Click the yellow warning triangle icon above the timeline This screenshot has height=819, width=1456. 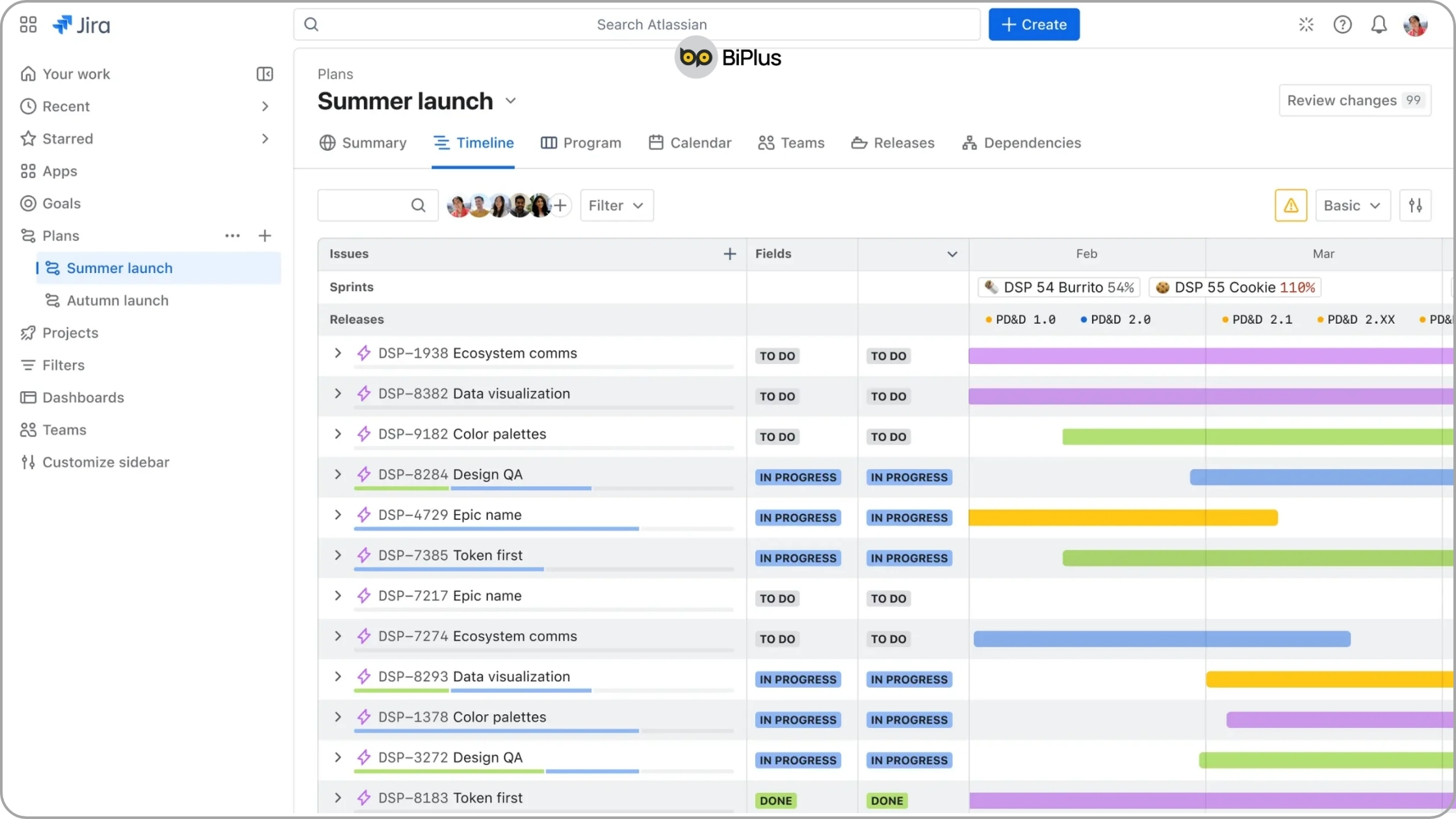pos(1291,205)
